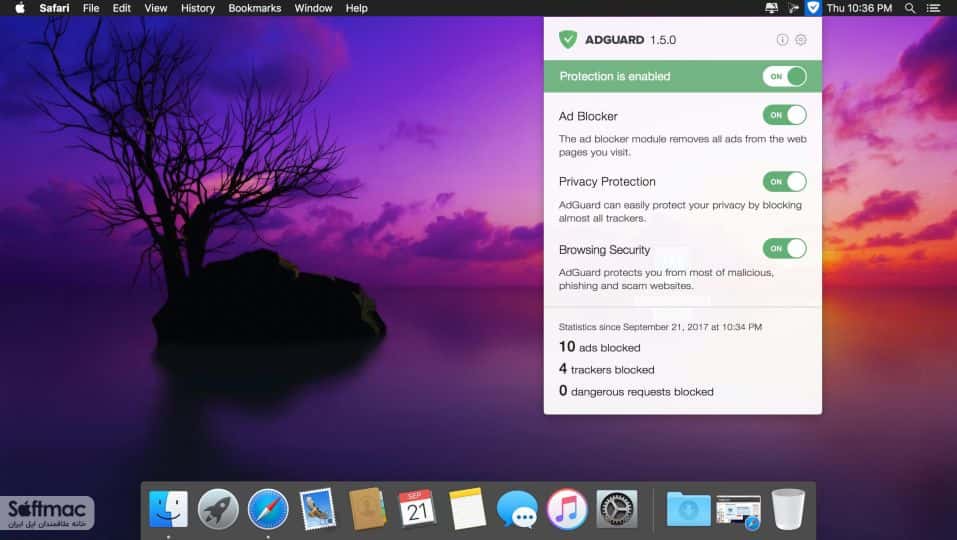Launch Launchpad rocket icon in the Dock

(x=218, y=508)
